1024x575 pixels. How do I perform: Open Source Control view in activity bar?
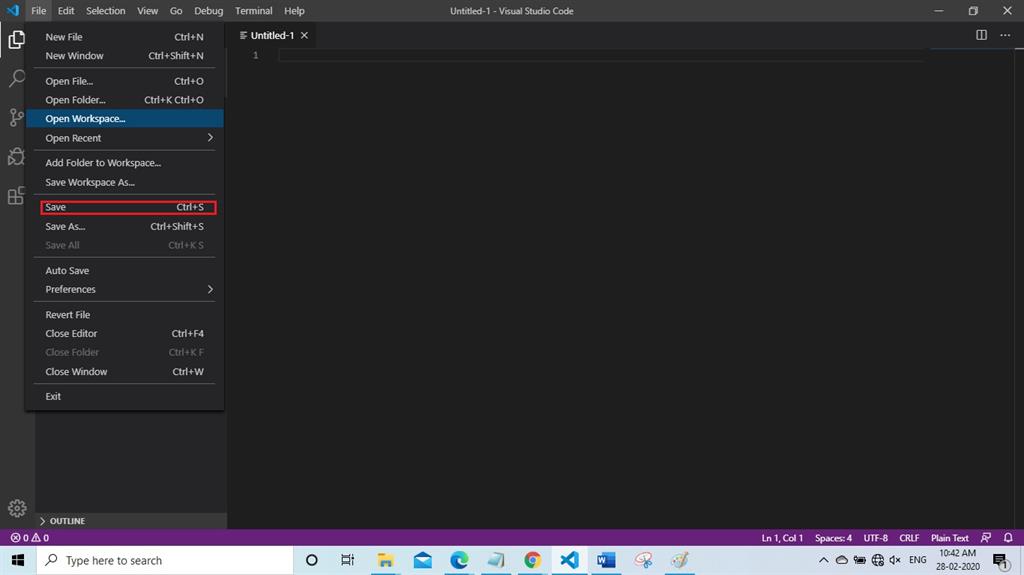point(16,118)
